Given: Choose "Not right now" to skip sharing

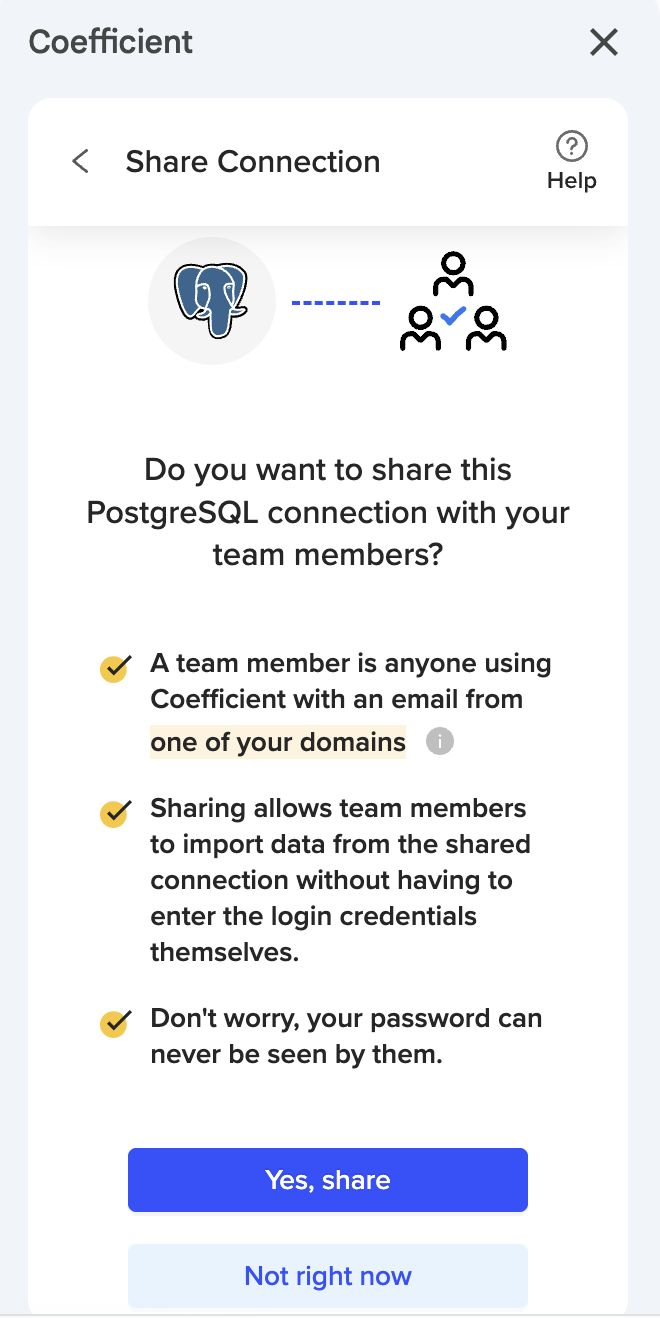Looking at the screenshot, I should 327,1276.
